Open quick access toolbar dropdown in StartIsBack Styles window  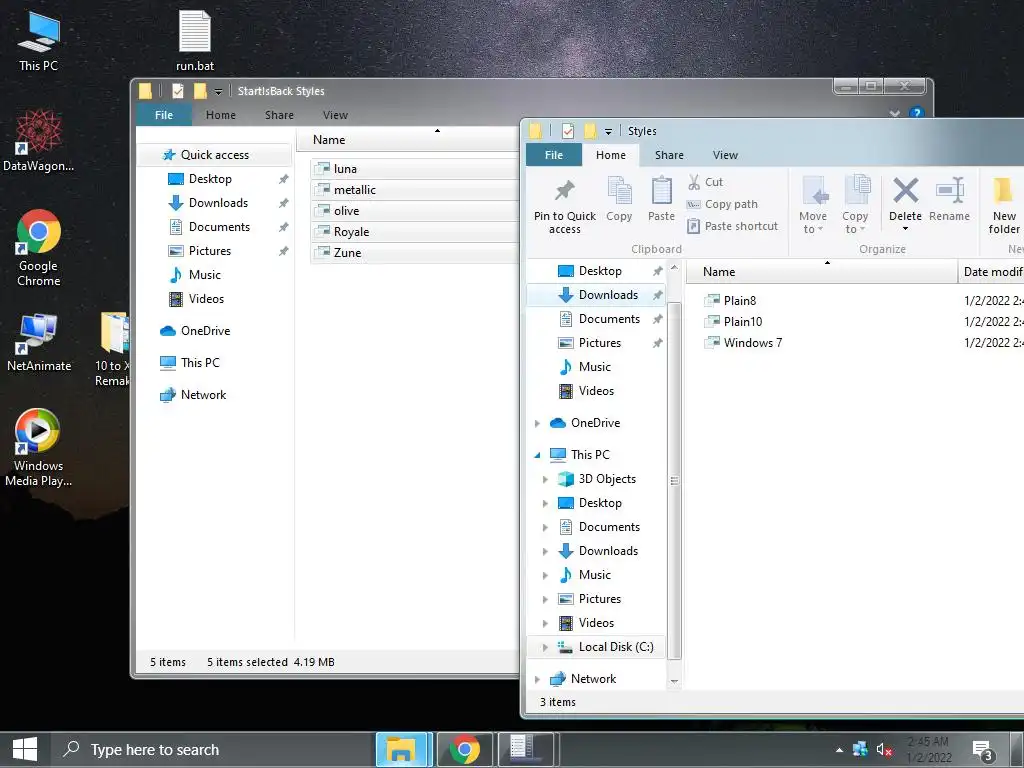coord(218,91)
